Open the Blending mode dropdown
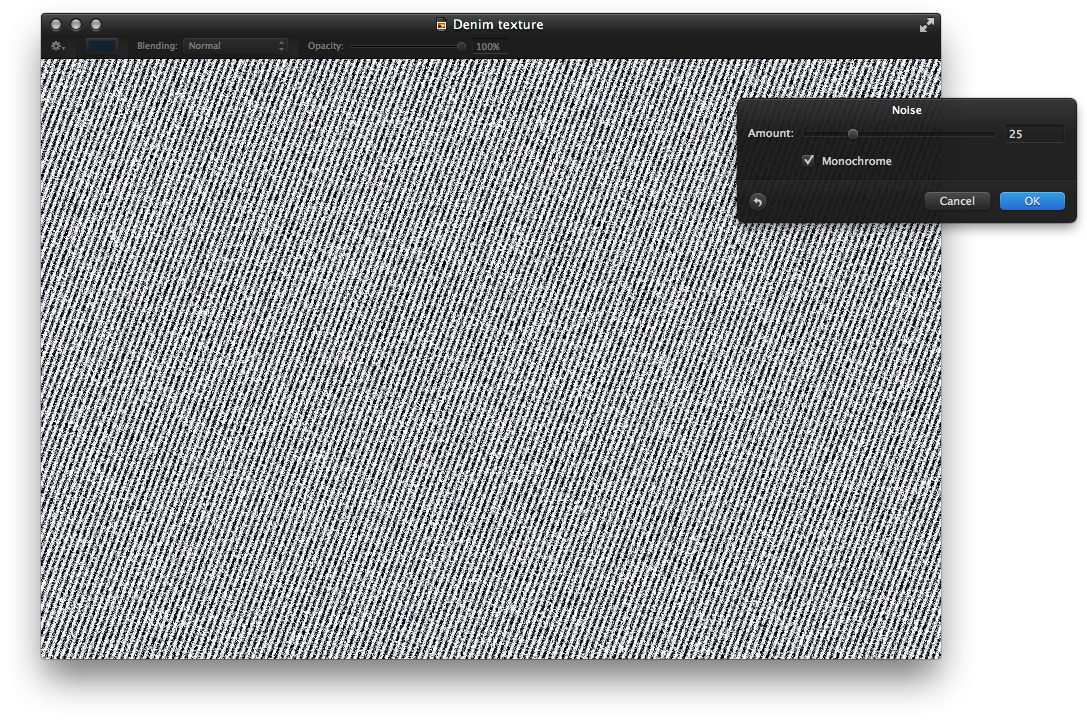This screenshot has width=1087, height=723. tap(235, 45)
